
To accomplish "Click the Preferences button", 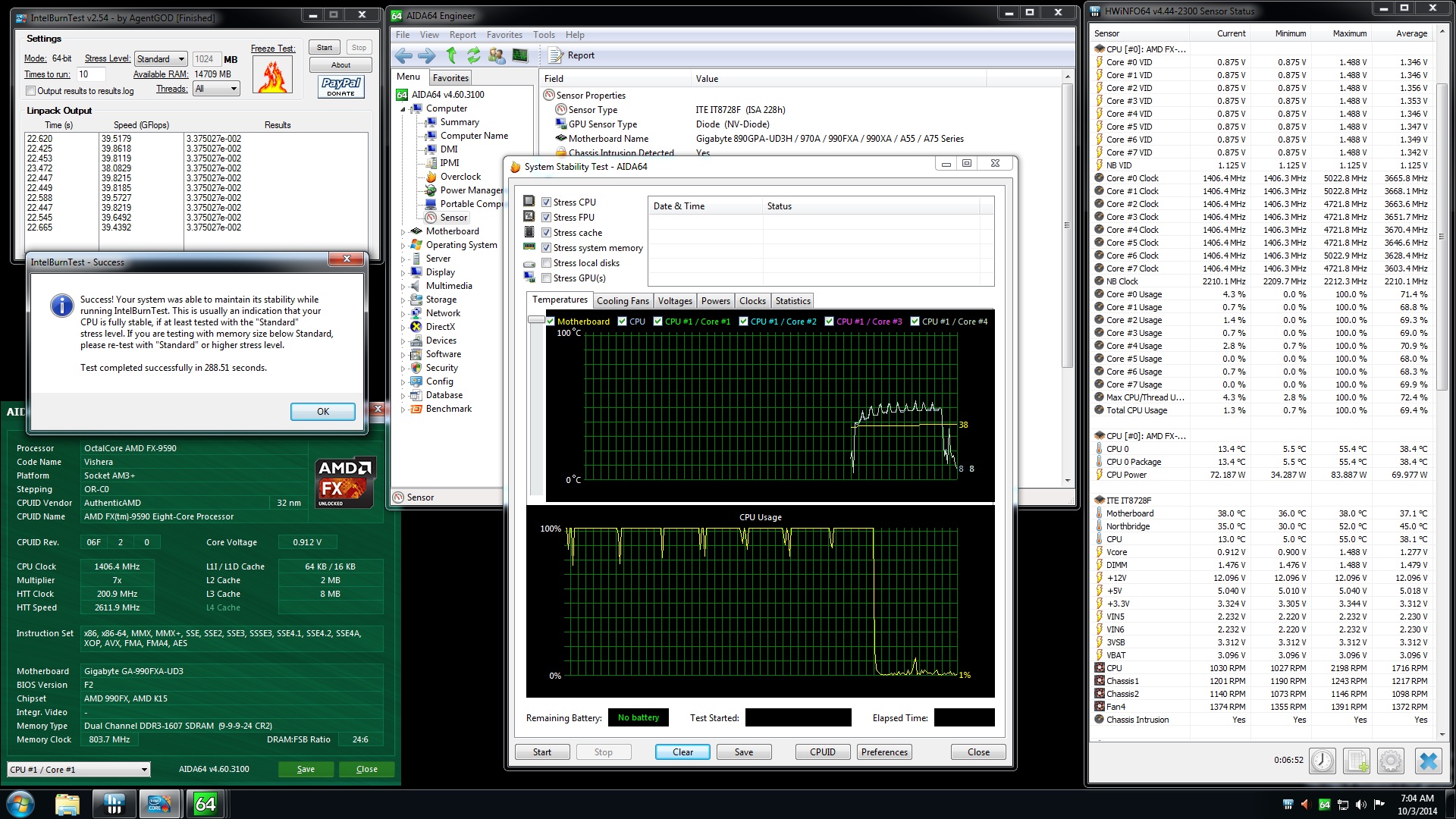I will coord(884,752).
